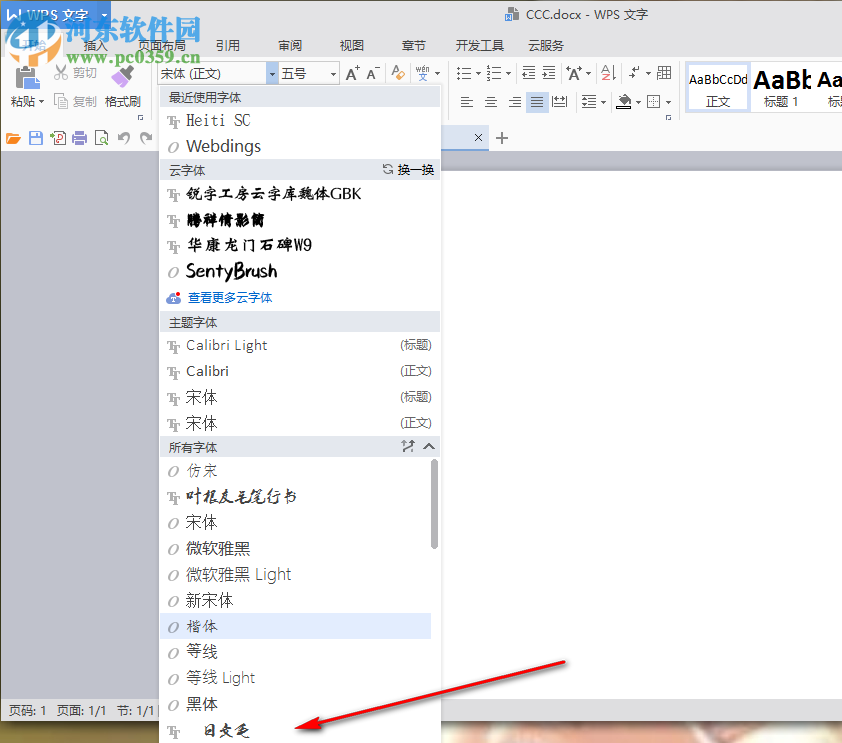Open the font size dropdown 五号
This screenshot has width=842, height=743.
333,74
